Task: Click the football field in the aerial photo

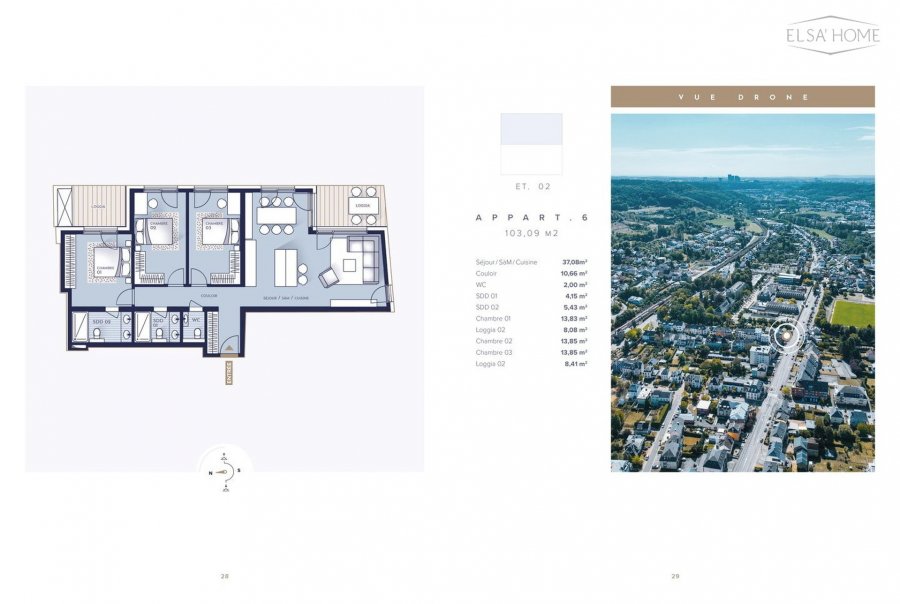Action: (x=852, y=313)
